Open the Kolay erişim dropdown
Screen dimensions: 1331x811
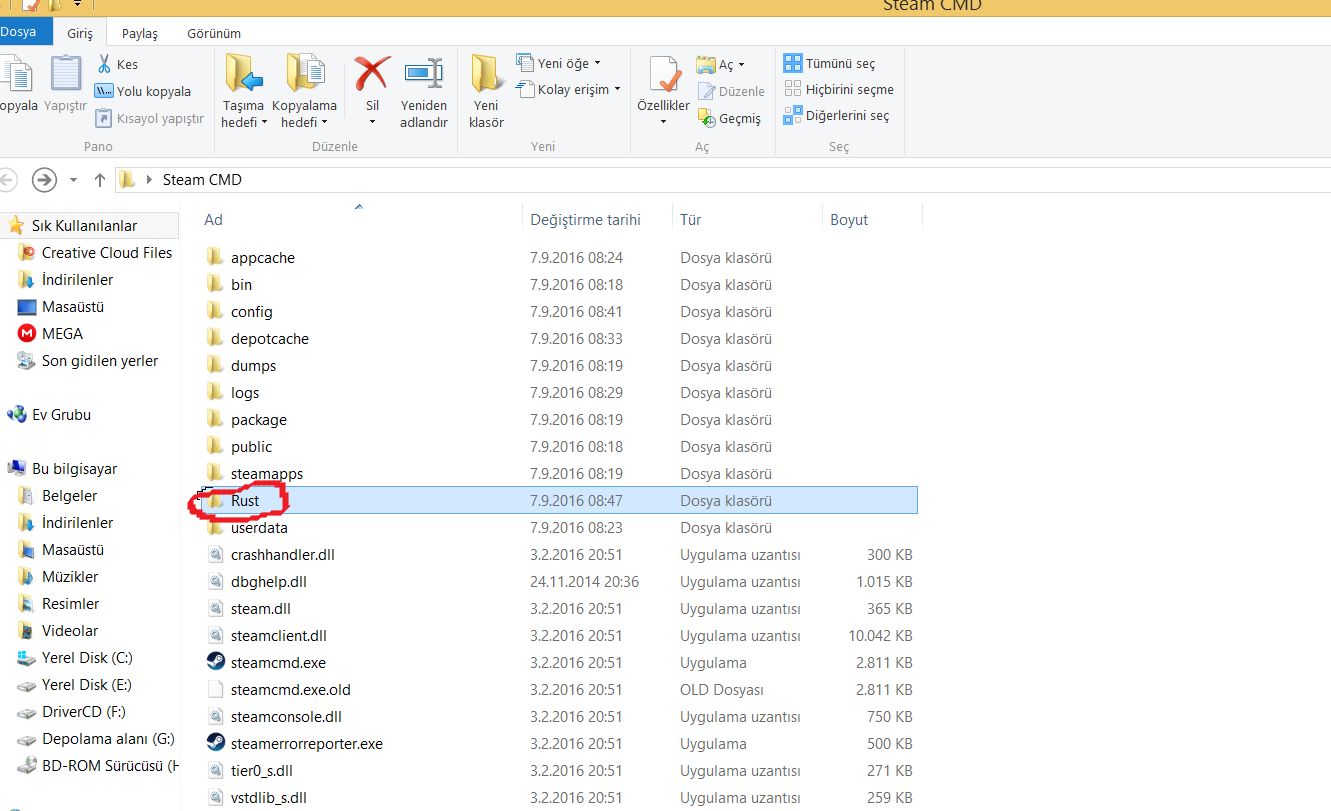pos(617,90)
